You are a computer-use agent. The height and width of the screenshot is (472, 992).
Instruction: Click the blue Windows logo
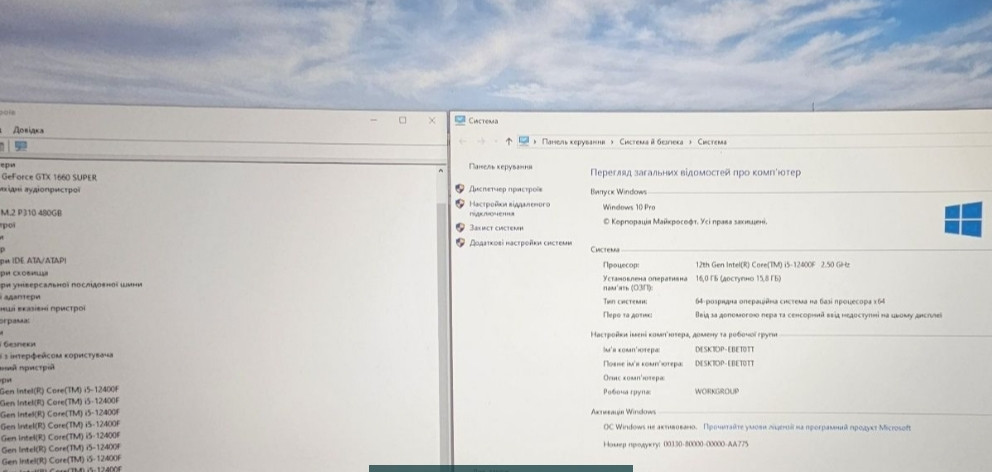(962, 219)
